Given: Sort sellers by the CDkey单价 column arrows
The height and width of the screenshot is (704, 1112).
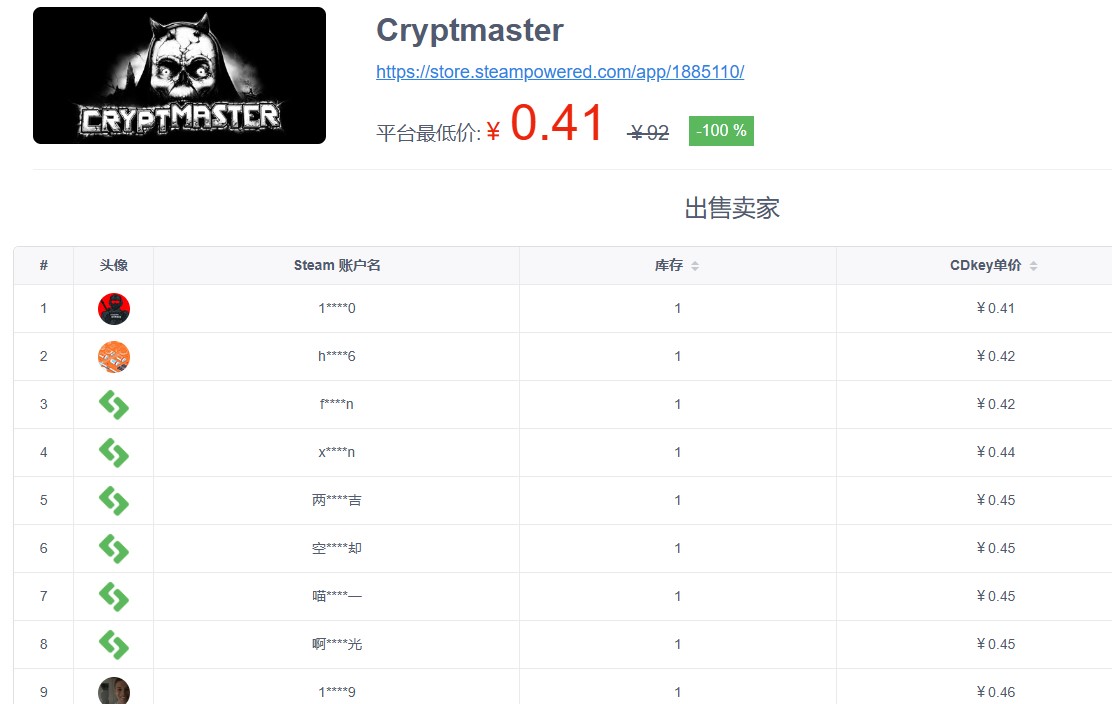Looking at the screenshot, I should pos(1033,266).
